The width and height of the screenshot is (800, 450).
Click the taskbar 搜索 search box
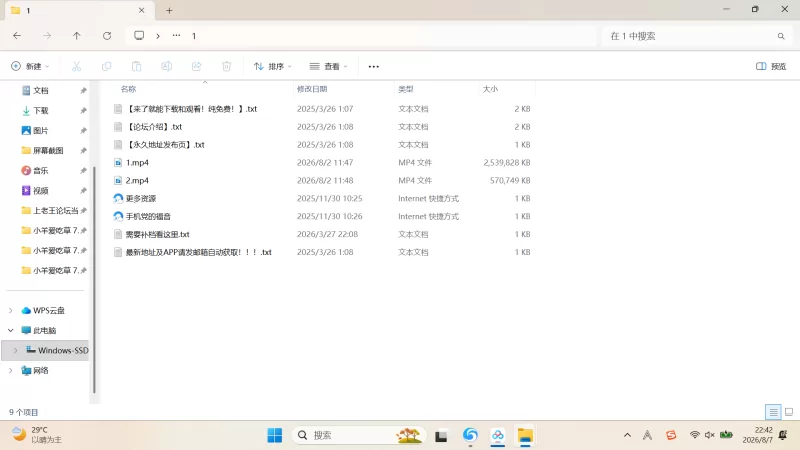coord(359,435)
